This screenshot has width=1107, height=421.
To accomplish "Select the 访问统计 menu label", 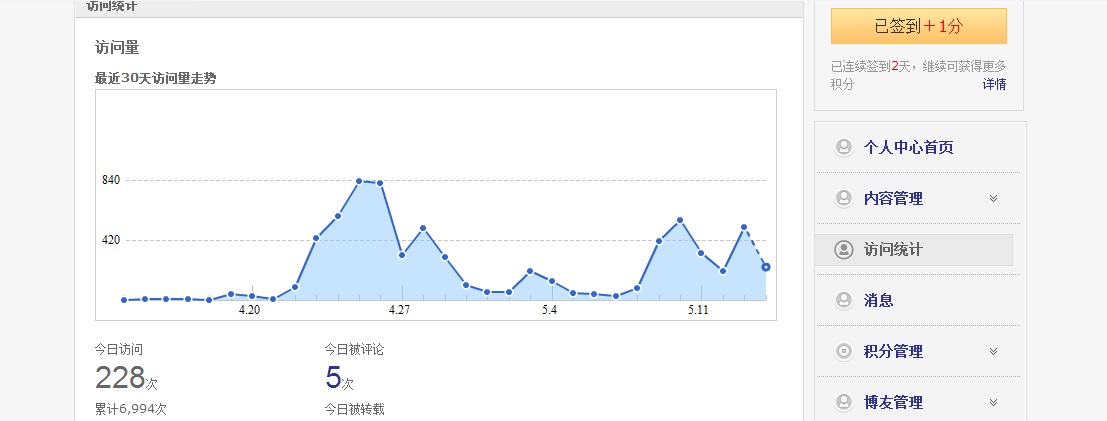I will (x=893, y=250).
